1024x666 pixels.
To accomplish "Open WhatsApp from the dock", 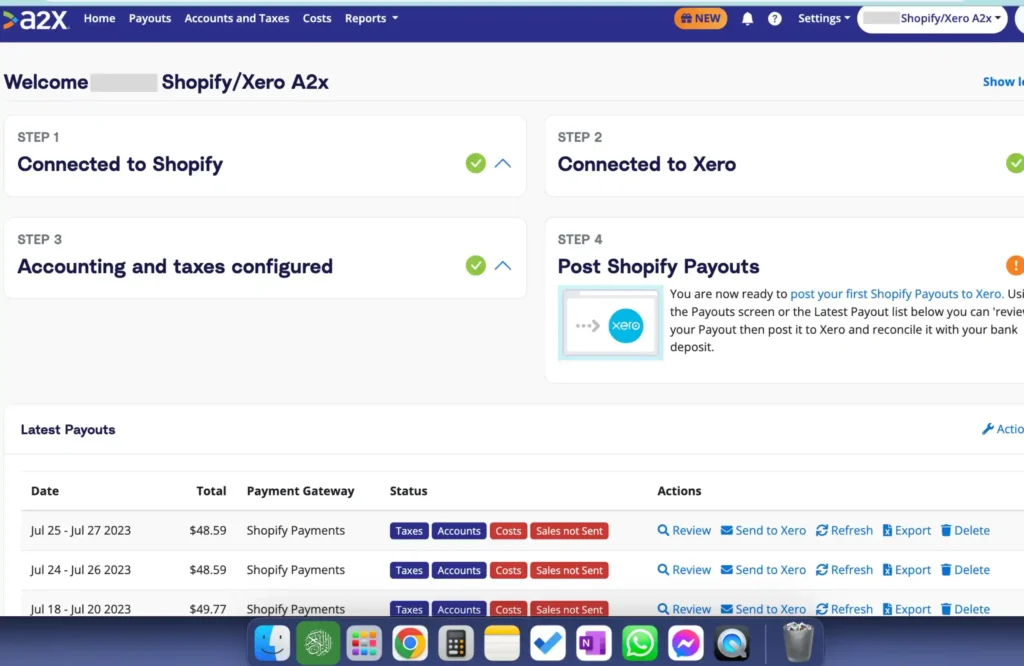I will click(639, 643).
